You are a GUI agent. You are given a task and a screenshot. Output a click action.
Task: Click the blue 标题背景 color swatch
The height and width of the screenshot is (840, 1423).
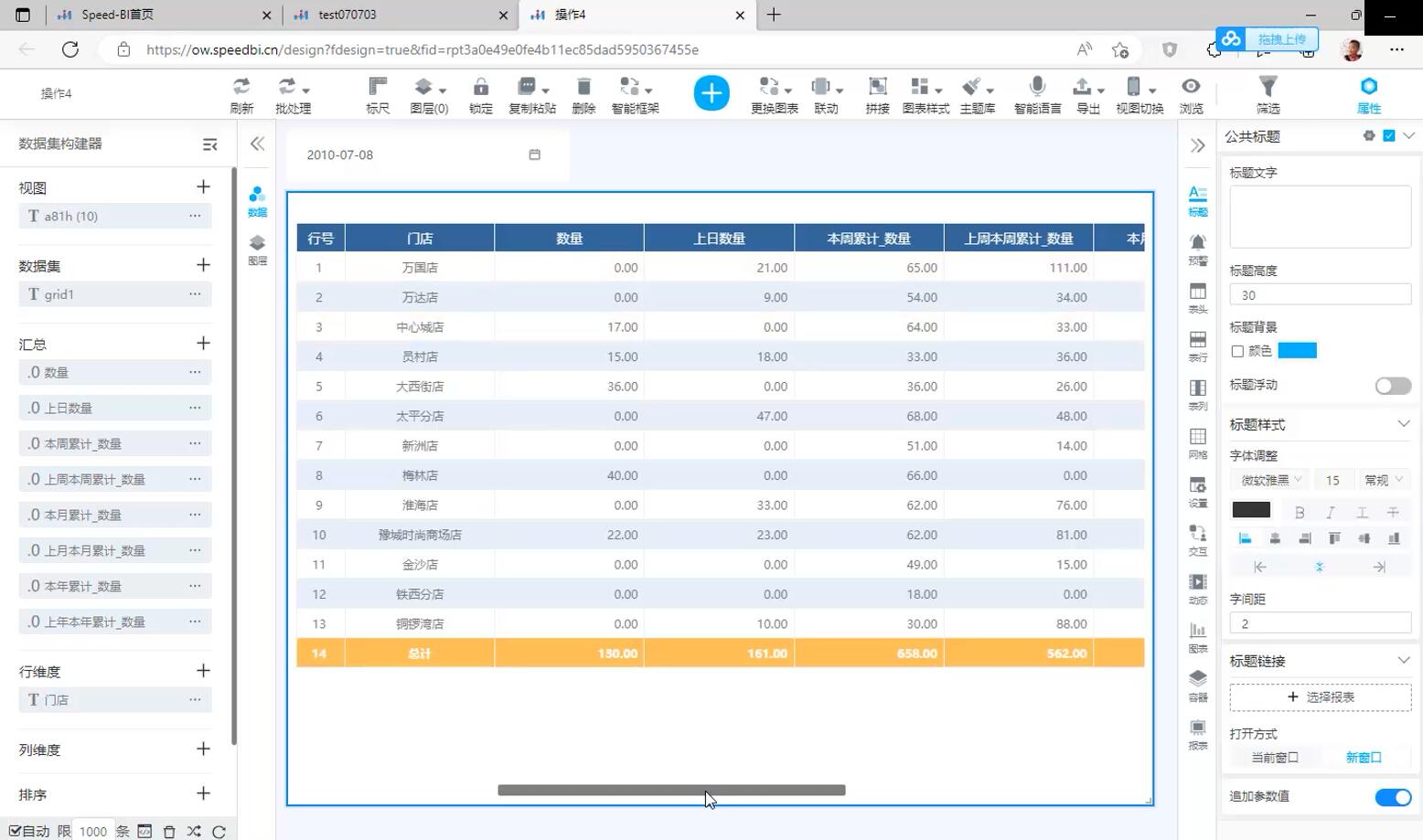[x=1297, y=351]
